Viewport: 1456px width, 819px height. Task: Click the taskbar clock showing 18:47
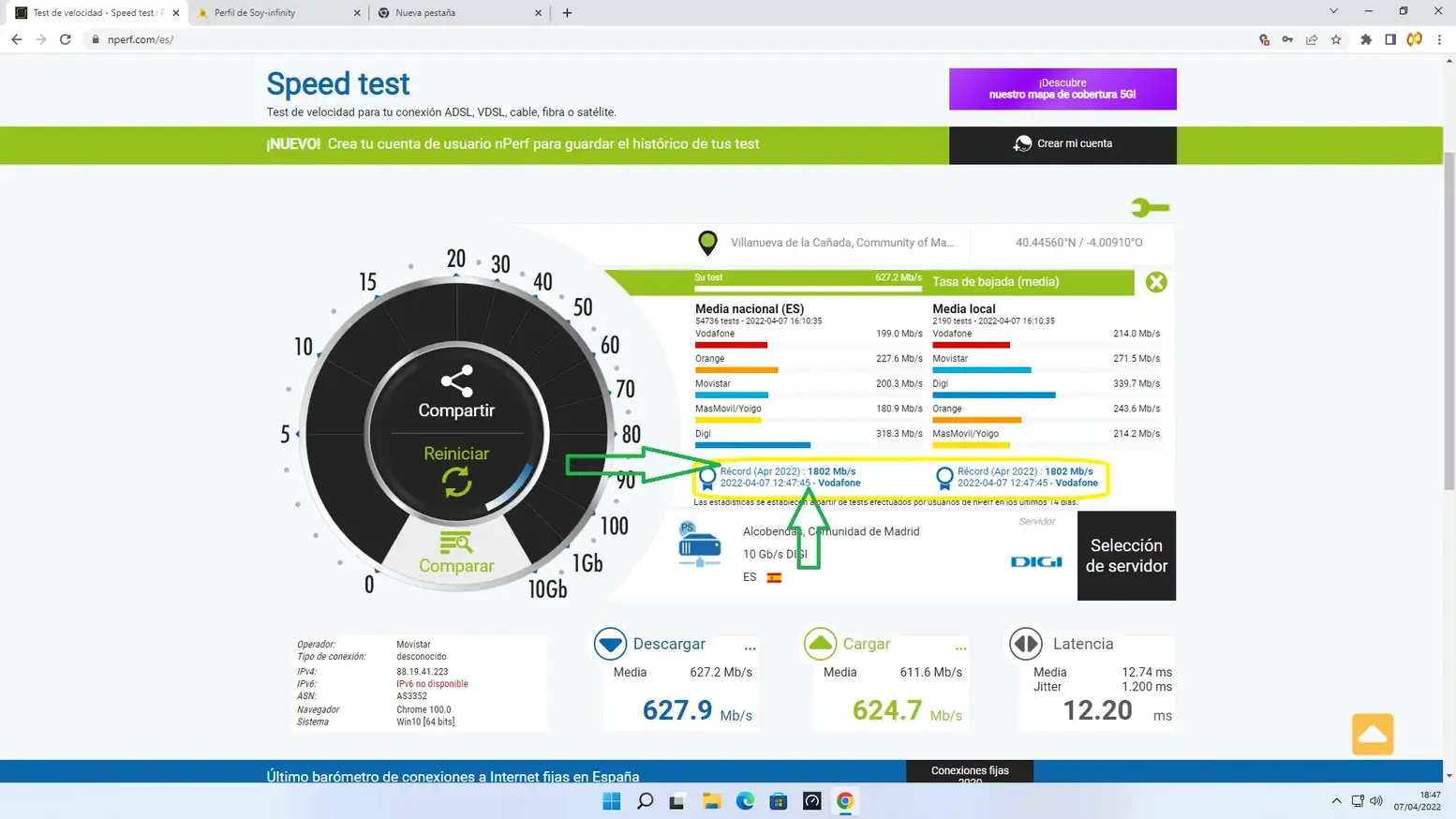click(1417, 801)
